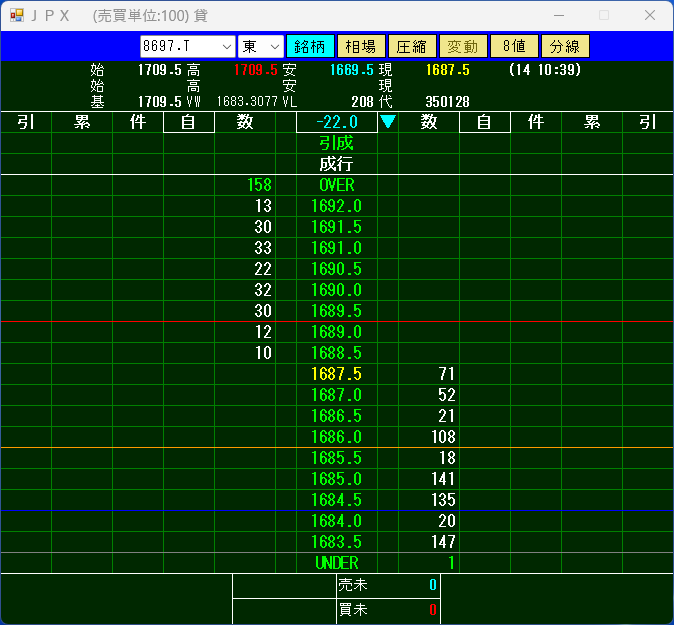Viewport: 674px width, 625px height.
Task: Click the UNDER row in price column
Action: (x=336, y=563)
